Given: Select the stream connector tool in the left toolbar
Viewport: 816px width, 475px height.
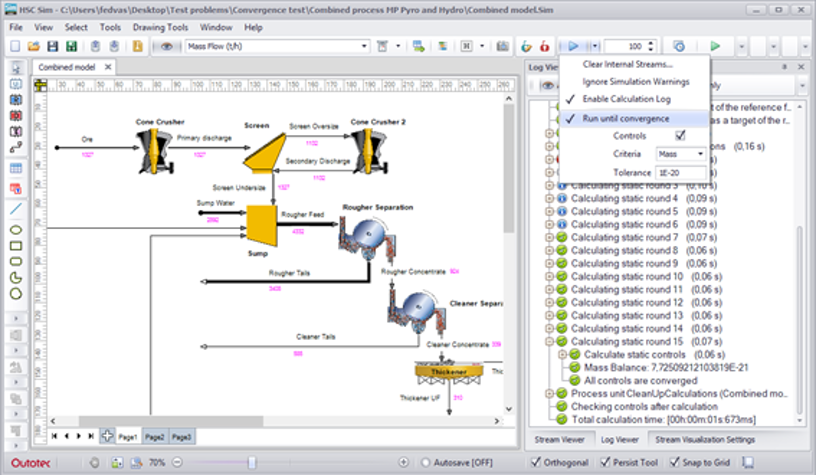Looking at the screenshot, I should pyautogui.click(x=16, y=148).
